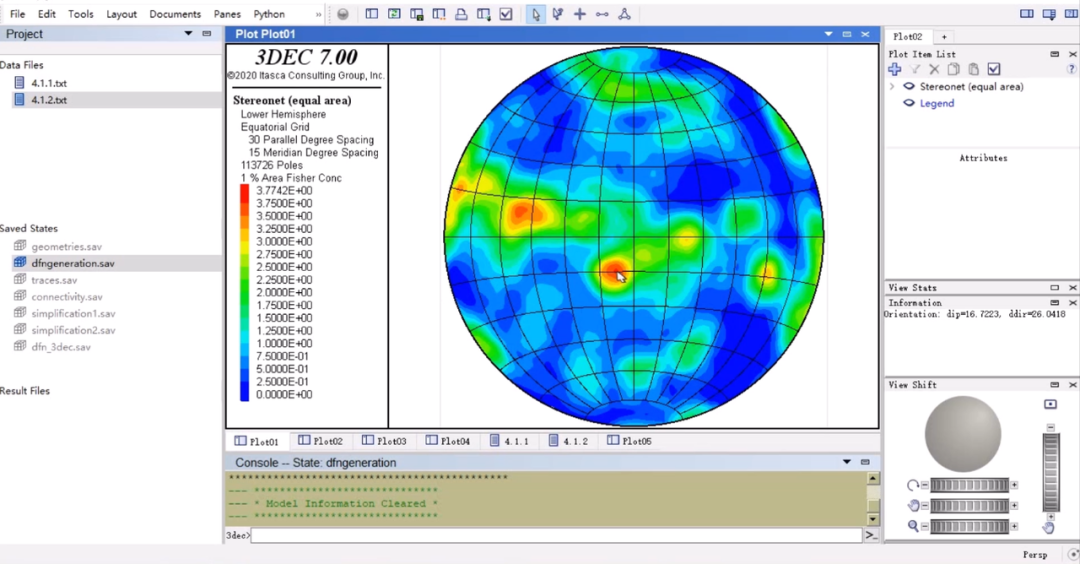Click the X delete icon in Plot Item List
This screenshot has width=1080, height=564.
click(x=934, y=69)
